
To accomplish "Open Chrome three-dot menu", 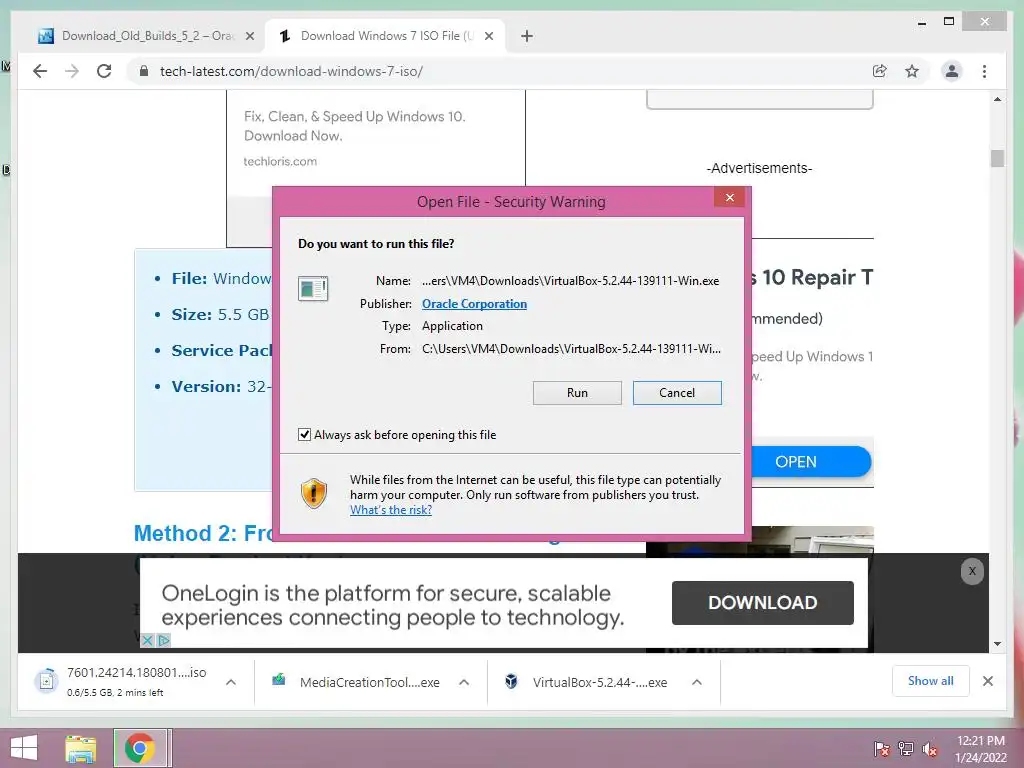I will (984, 71).
